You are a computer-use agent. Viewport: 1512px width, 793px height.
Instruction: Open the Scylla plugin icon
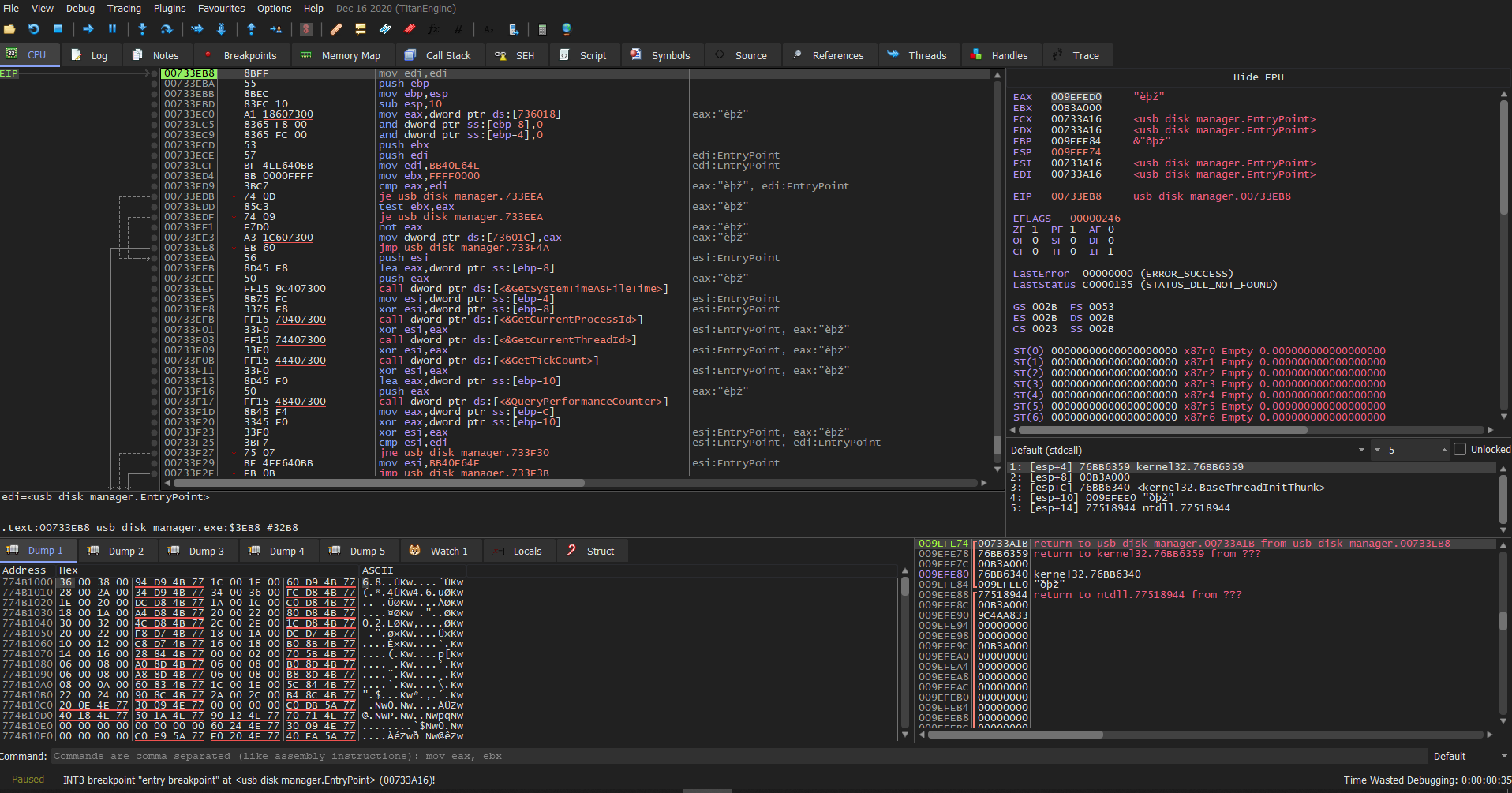coord(306,29)
